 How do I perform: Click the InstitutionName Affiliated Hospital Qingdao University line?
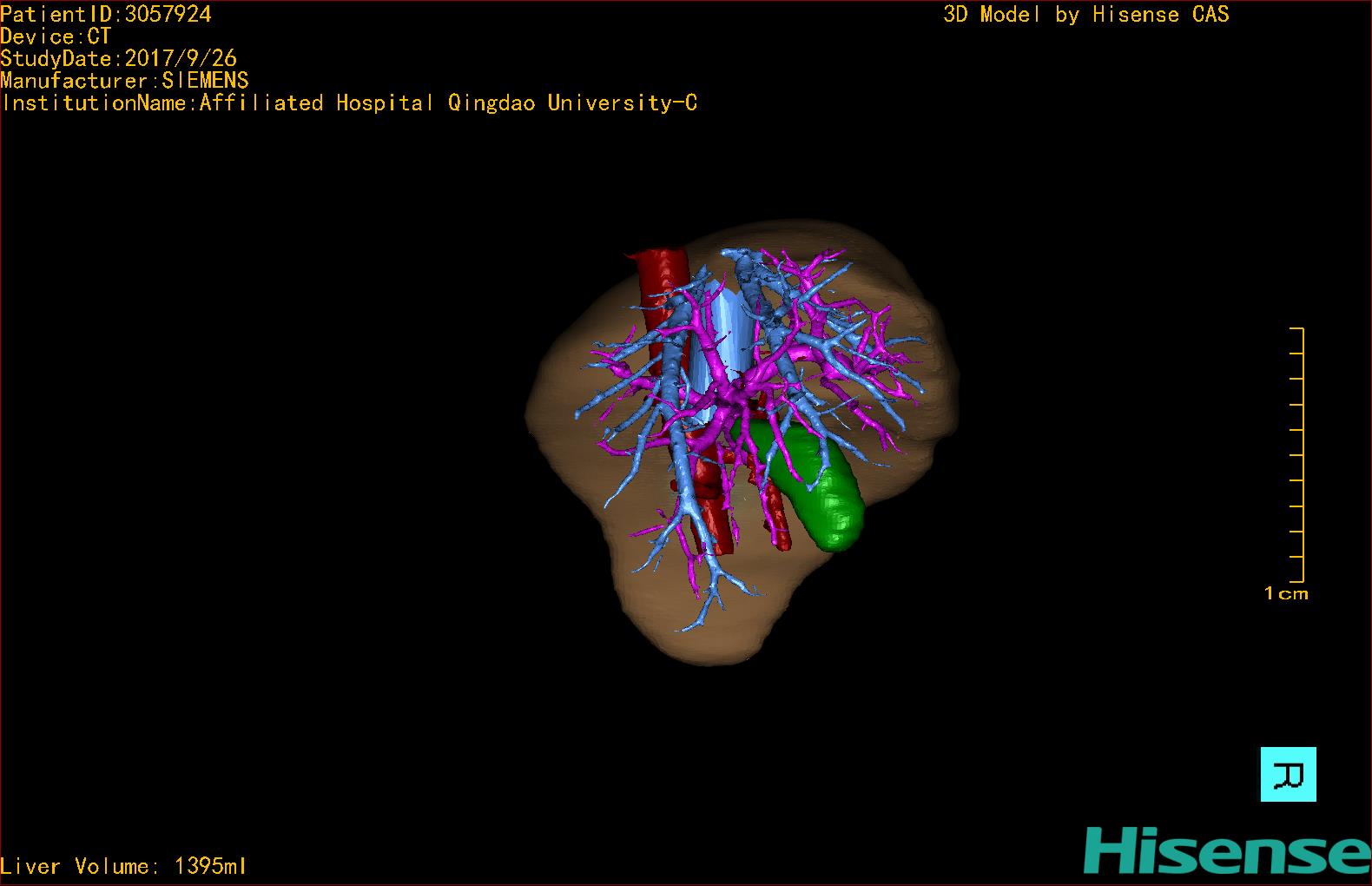[349, 103]
